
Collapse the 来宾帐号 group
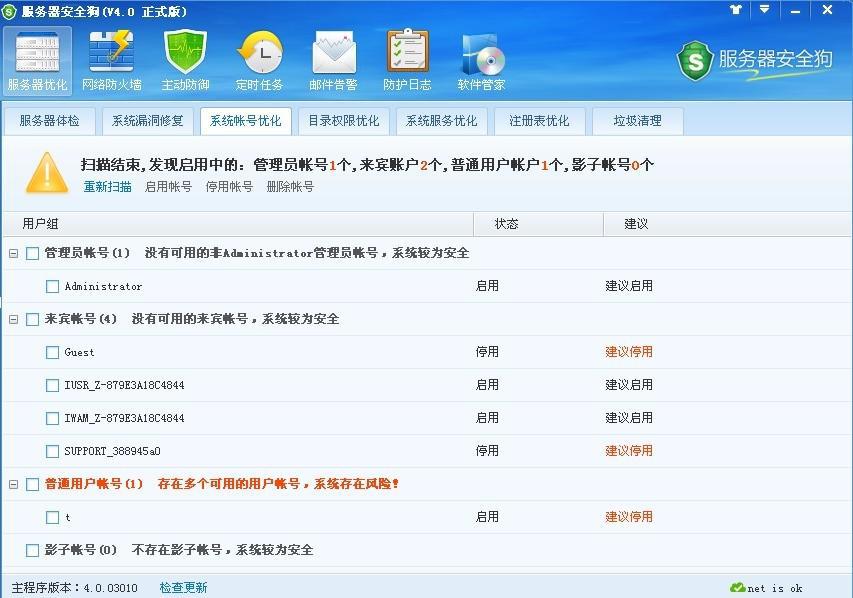(x=14, y=319)
